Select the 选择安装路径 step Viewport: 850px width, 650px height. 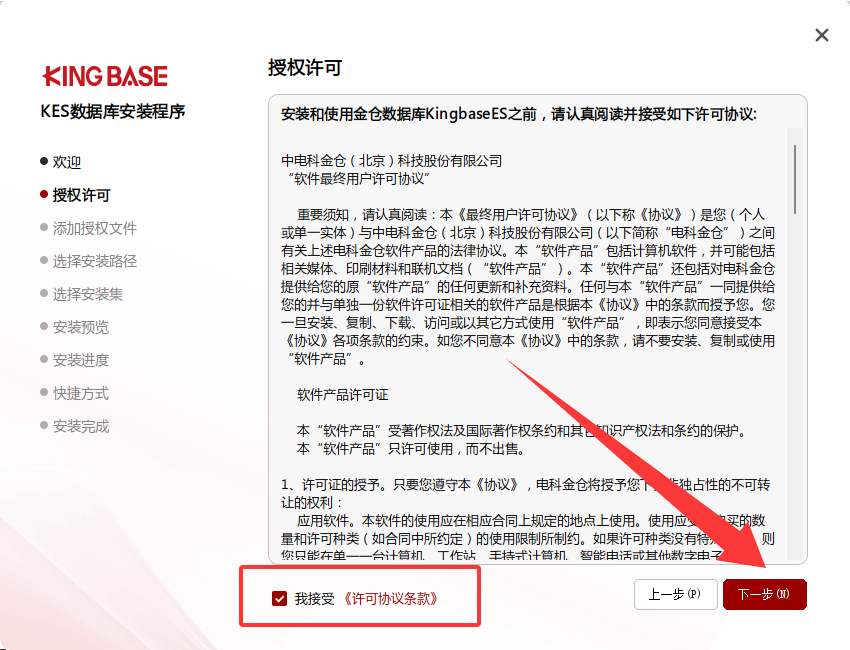[x=88, y=261]
